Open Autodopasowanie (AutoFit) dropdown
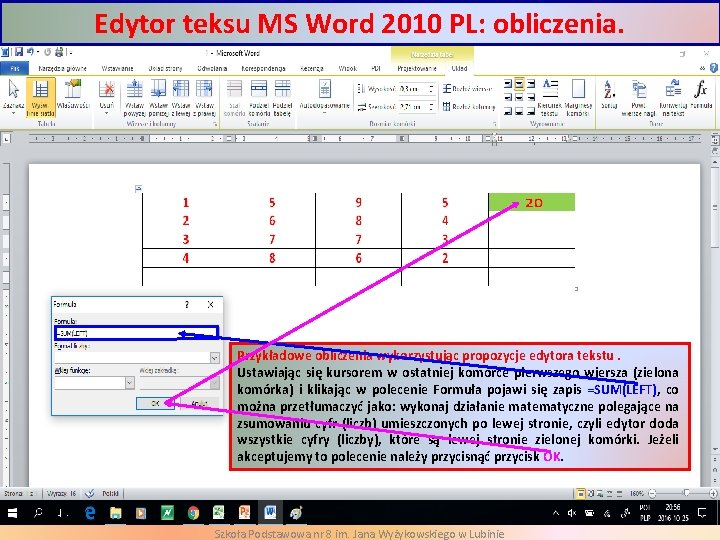The height and width of the screenshot is (540, 720). [325, 96]
